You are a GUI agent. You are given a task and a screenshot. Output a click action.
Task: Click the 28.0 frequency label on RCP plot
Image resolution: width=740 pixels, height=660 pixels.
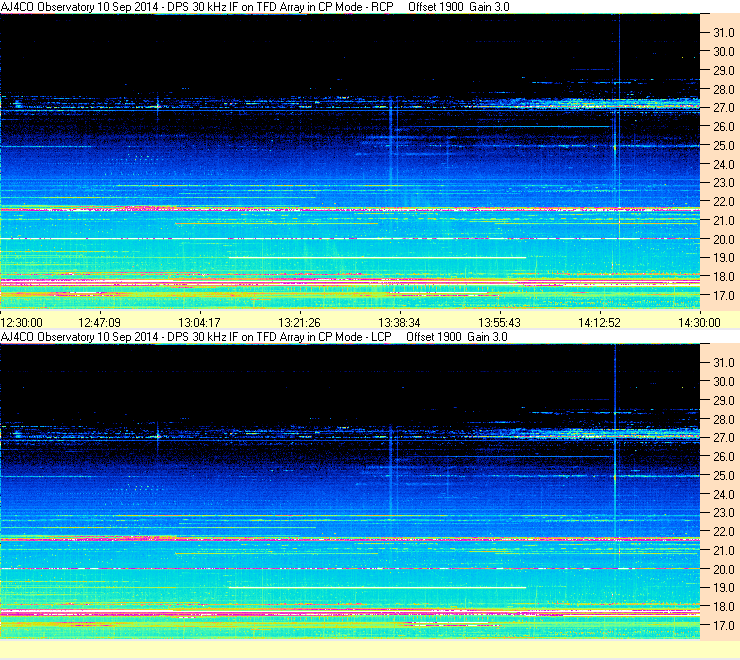[x=724, y=89]
